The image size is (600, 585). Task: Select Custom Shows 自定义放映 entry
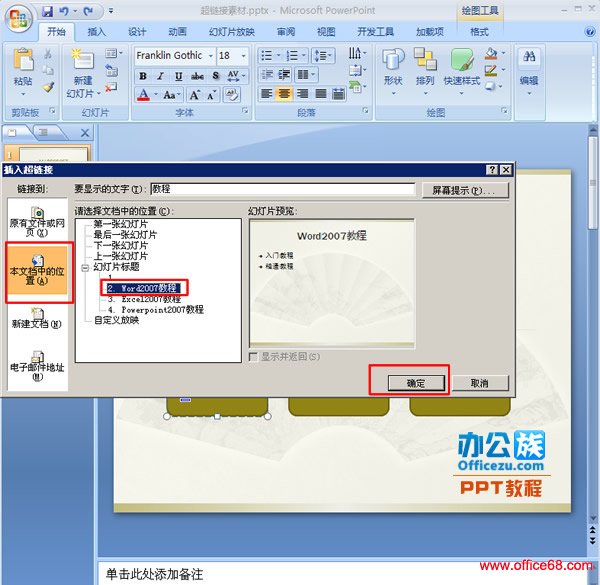(116, 320)
